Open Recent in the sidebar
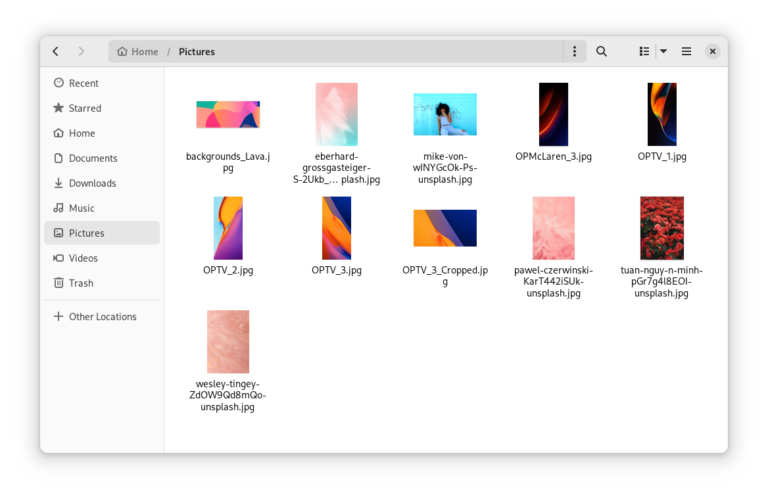This screenshot has height=497, width=768. (102, 83)
